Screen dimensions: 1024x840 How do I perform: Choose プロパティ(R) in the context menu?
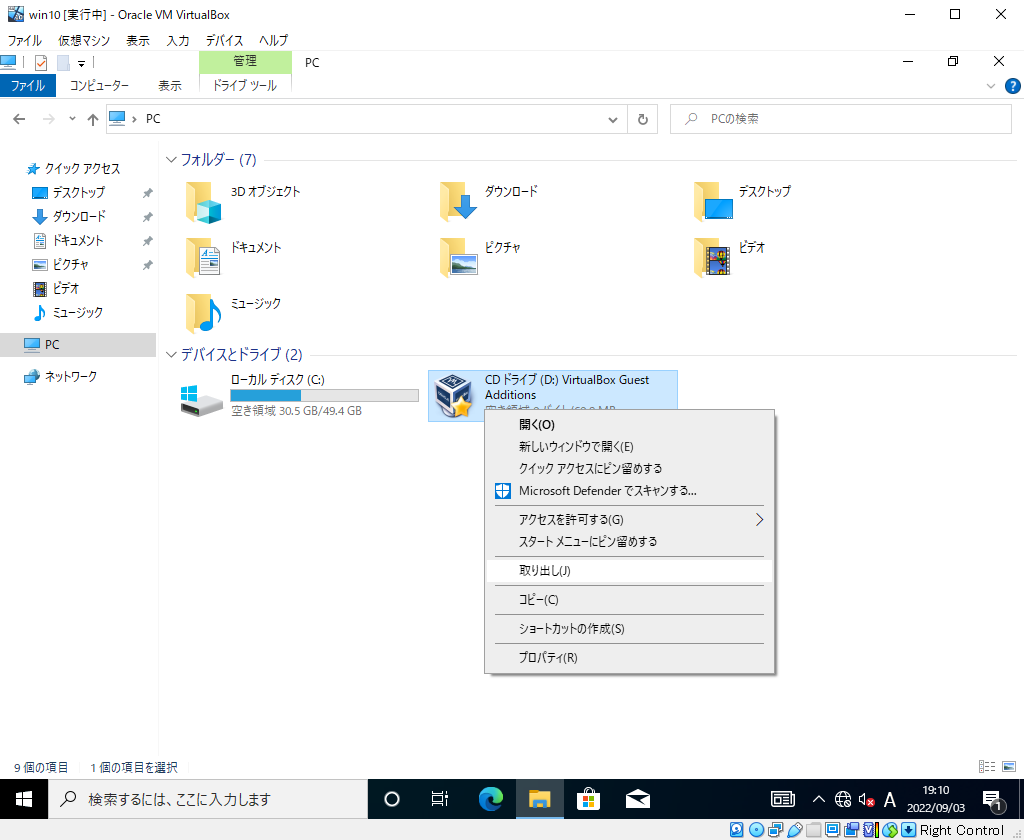(630, 658)
